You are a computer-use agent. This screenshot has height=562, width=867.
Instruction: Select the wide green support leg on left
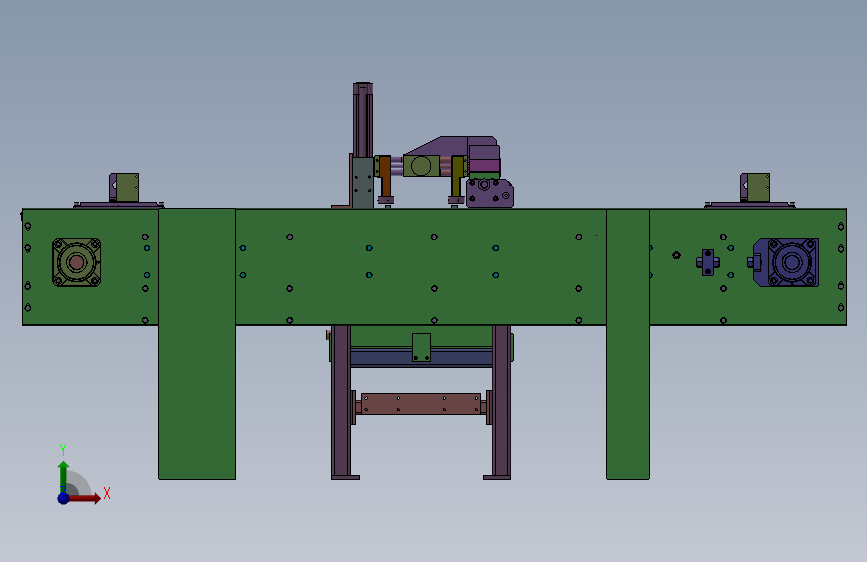[197, 344]
